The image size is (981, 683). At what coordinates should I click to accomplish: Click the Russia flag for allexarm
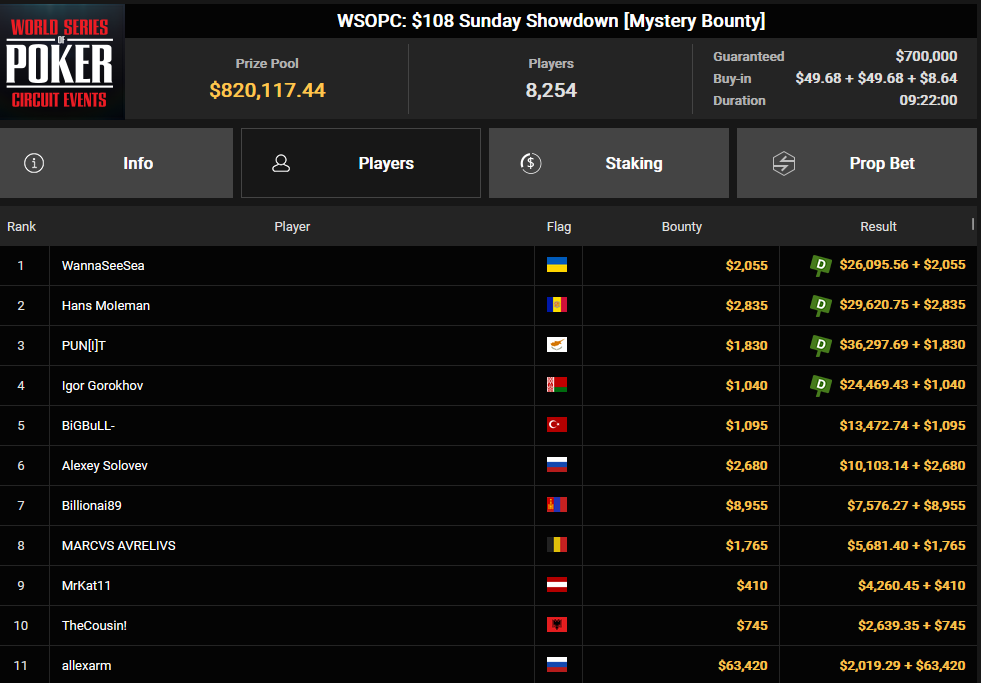click(557, 664)
